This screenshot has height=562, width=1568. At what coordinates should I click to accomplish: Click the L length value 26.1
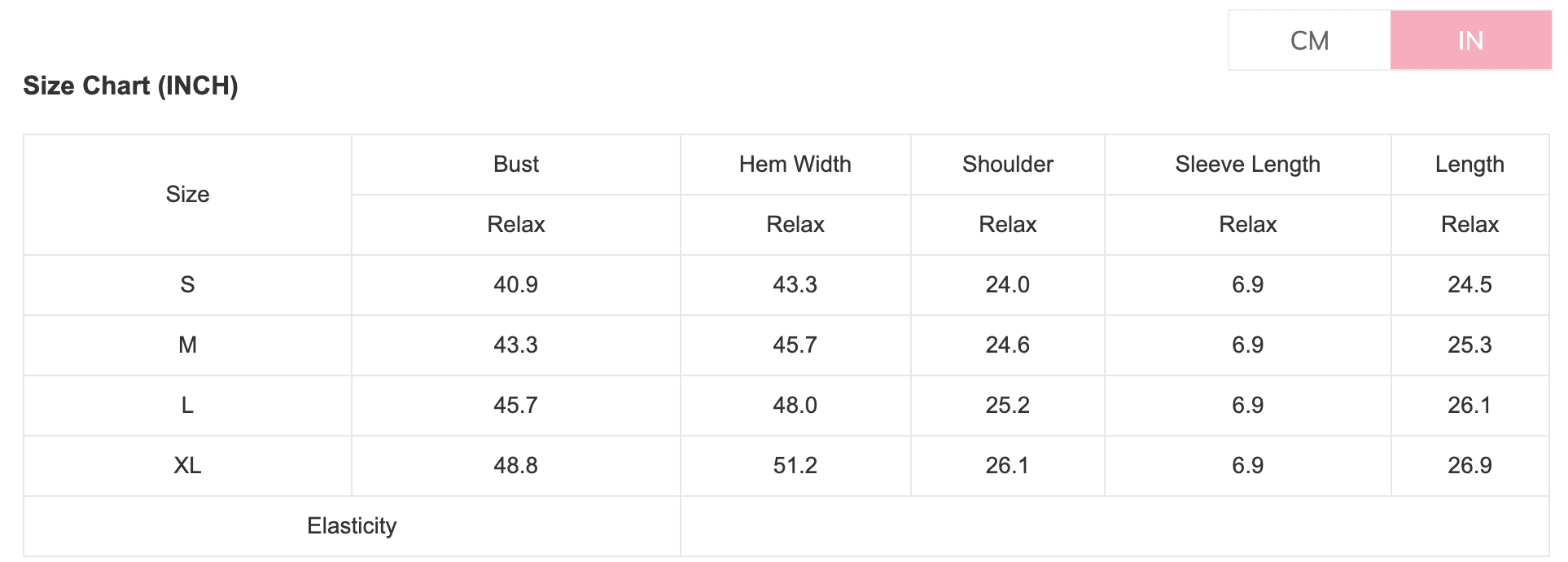pyautogui.click(x=1469, y=406)
